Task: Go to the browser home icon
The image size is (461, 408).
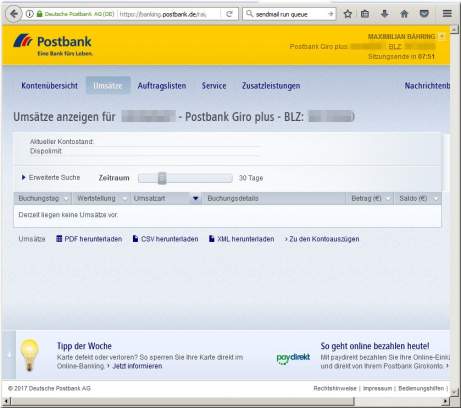Action: click(x=404, y=14)
